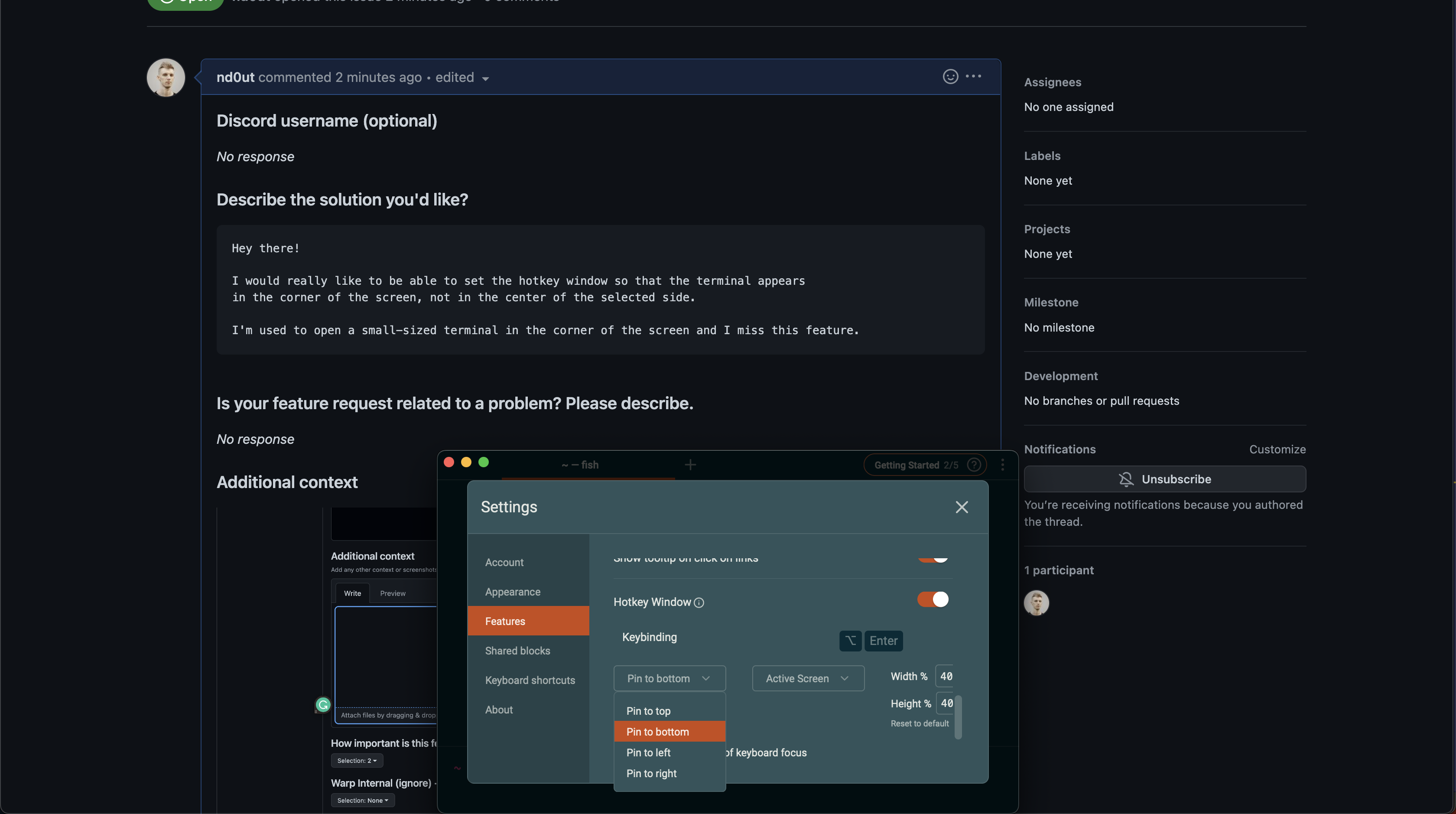Click the Hotkey Window info icon
The height and width of the screenshot is (814, 1456).
(x=699, y=602)
